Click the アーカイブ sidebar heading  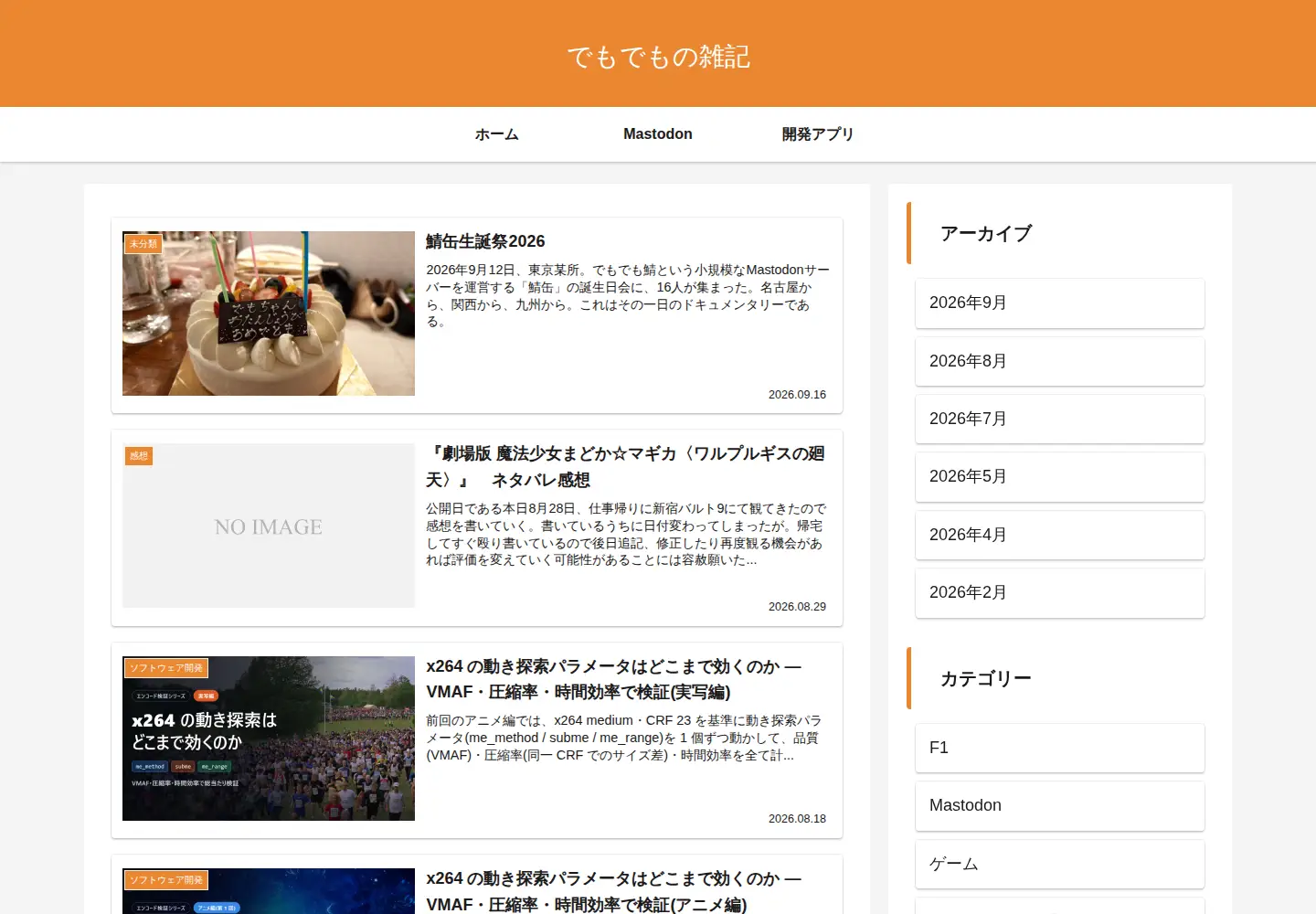(x=986, y=233)
